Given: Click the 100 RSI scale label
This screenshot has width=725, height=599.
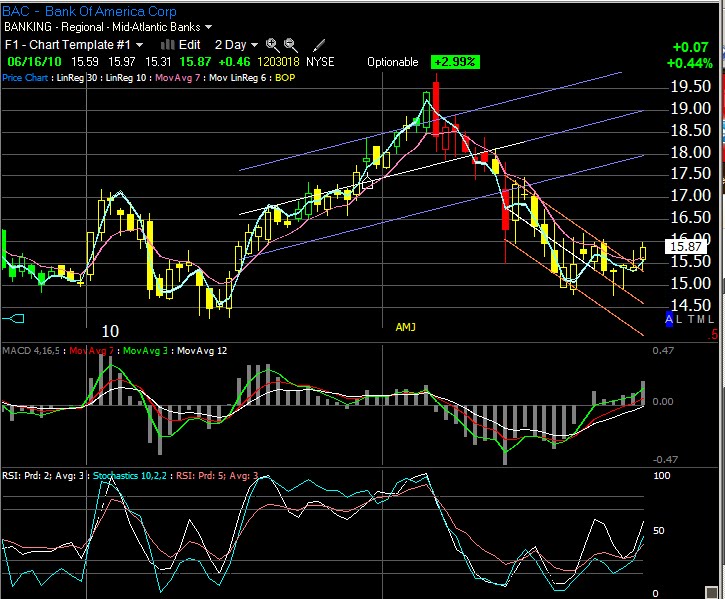Looking at the screenshot, I should tap(661, 475).
